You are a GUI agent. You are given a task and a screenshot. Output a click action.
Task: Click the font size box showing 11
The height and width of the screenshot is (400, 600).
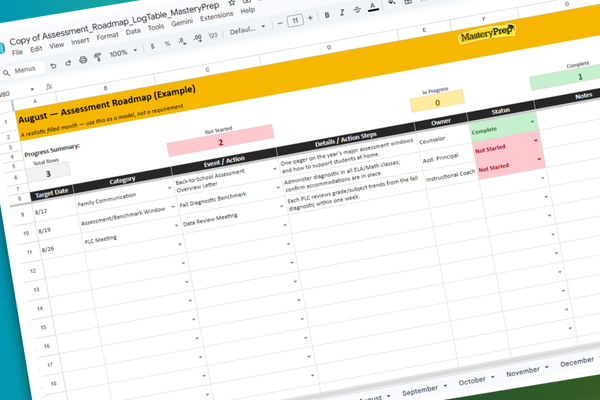pyautogui.click(x=295, y=20)
